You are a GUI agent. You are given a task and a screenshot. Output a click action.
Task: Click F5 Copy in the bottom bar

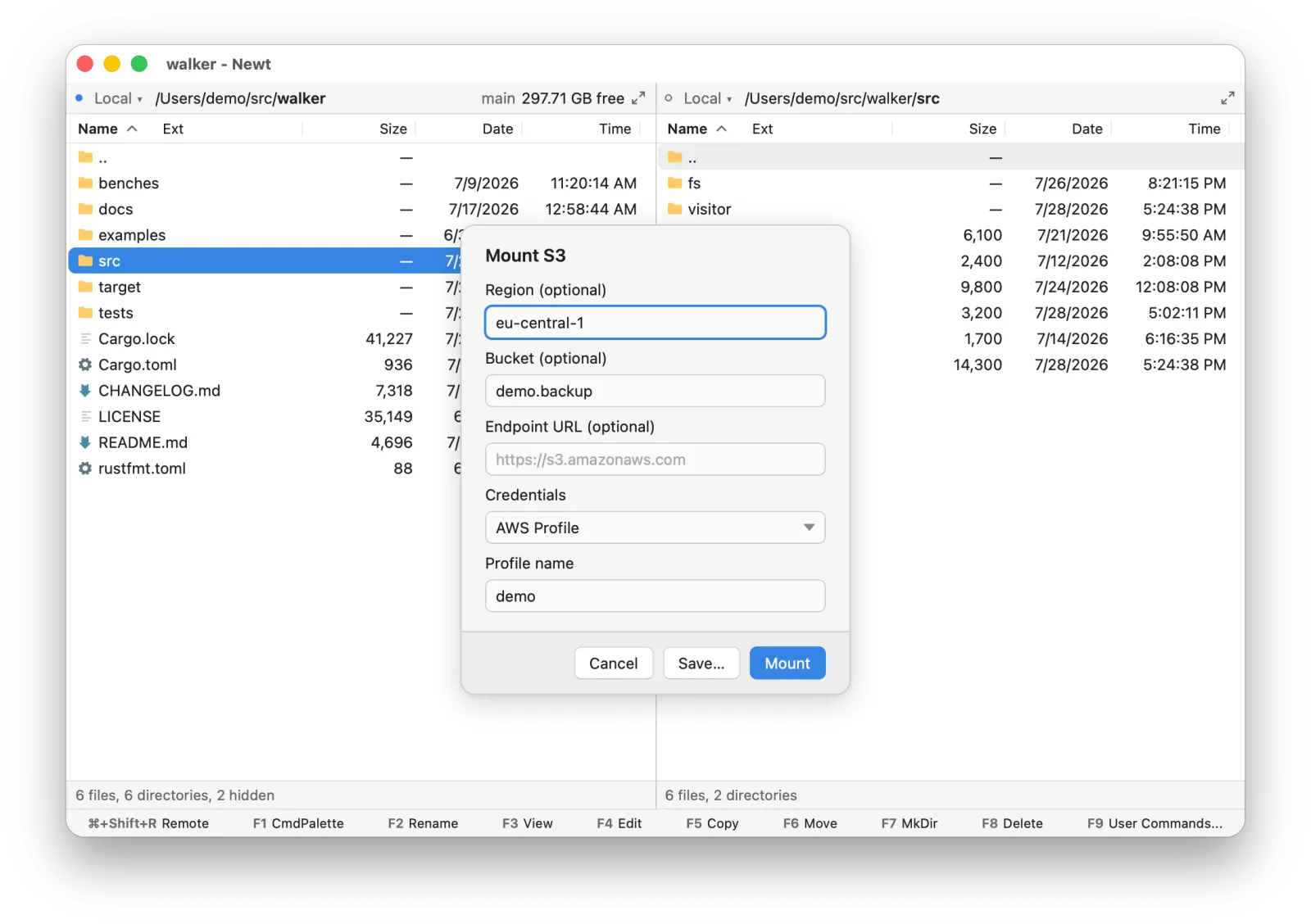click(712, 823)
